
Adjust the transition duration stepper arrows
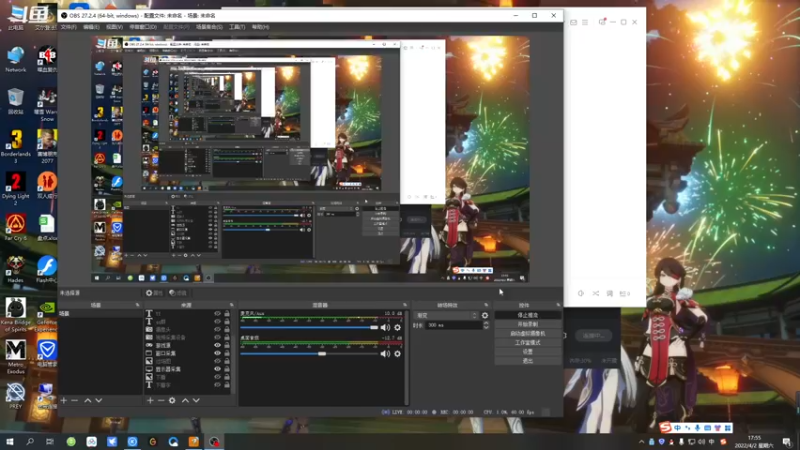point(485,325)
